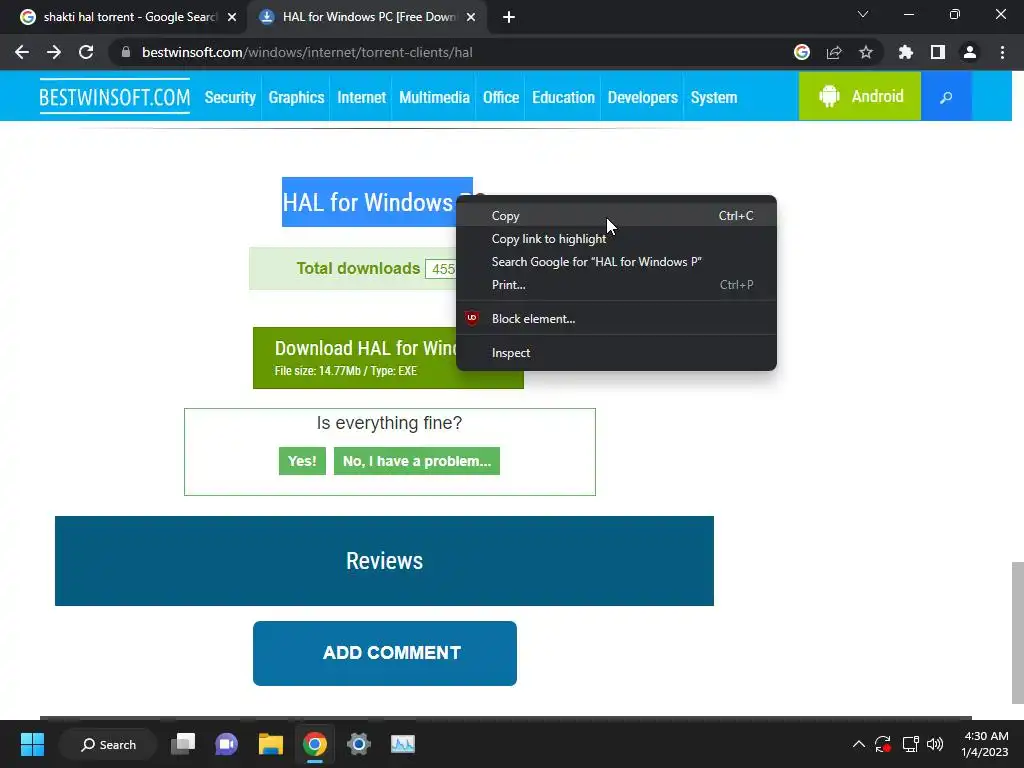
Task: Choose Print... in the context menu
Action: (616, 285)
